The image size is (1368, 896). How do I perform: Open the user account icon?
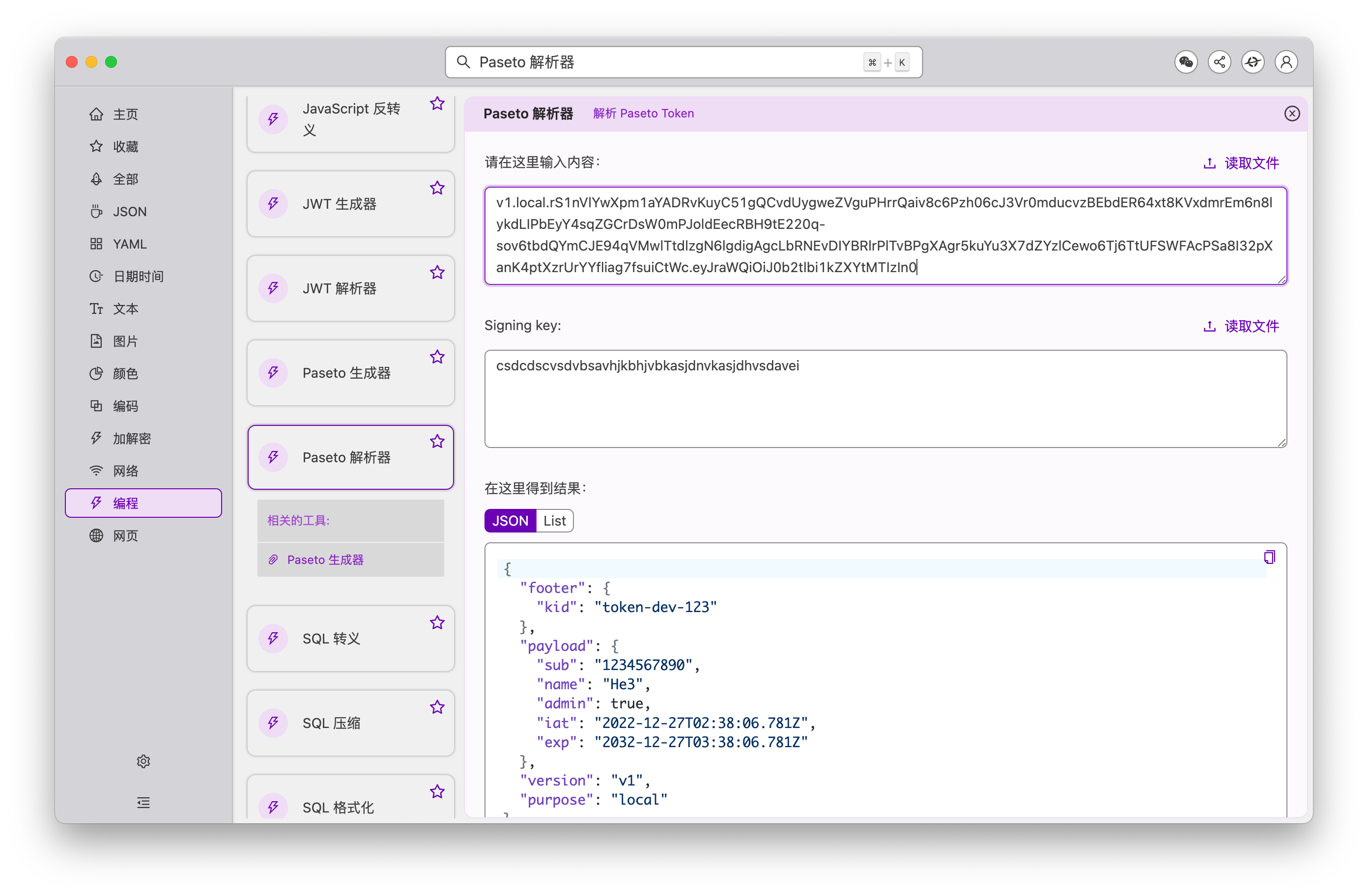(1286, 62)
